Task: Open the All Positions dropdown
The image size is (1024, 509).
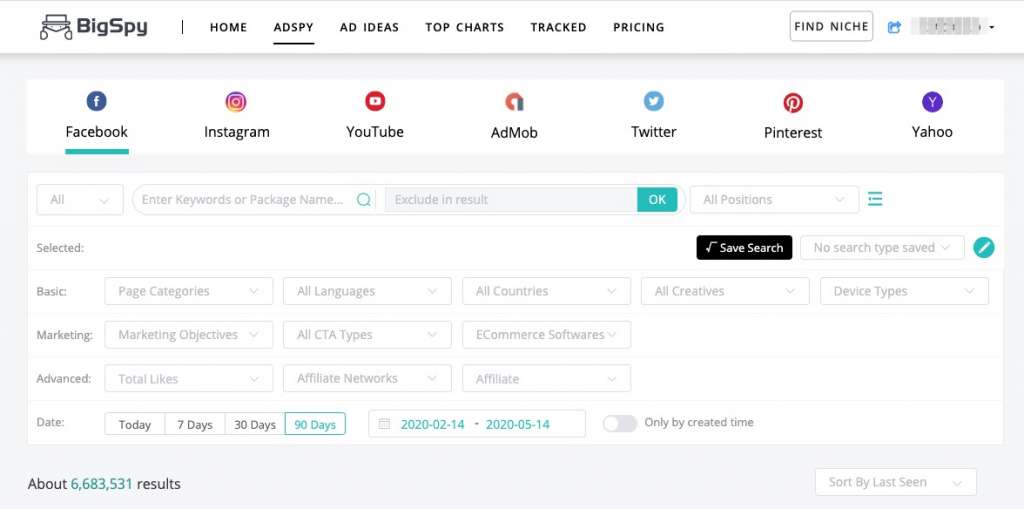Action: point(774,200)
